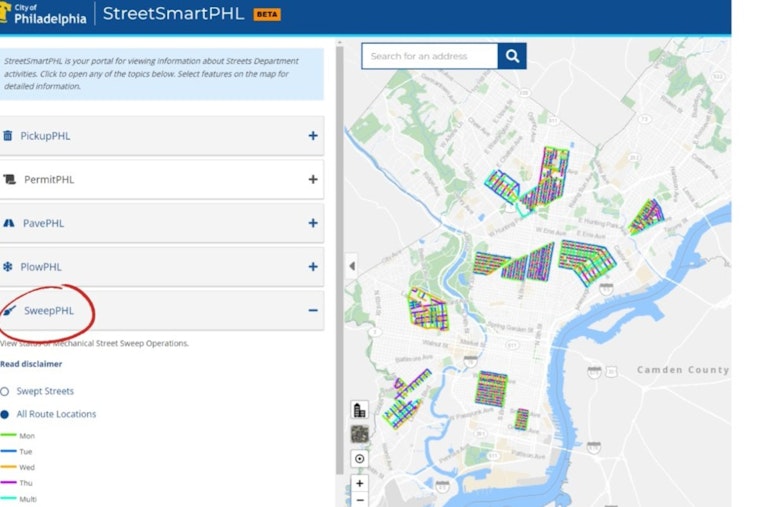
Task: Click the SweepPHL topic label
Action: tap(49, 311)
